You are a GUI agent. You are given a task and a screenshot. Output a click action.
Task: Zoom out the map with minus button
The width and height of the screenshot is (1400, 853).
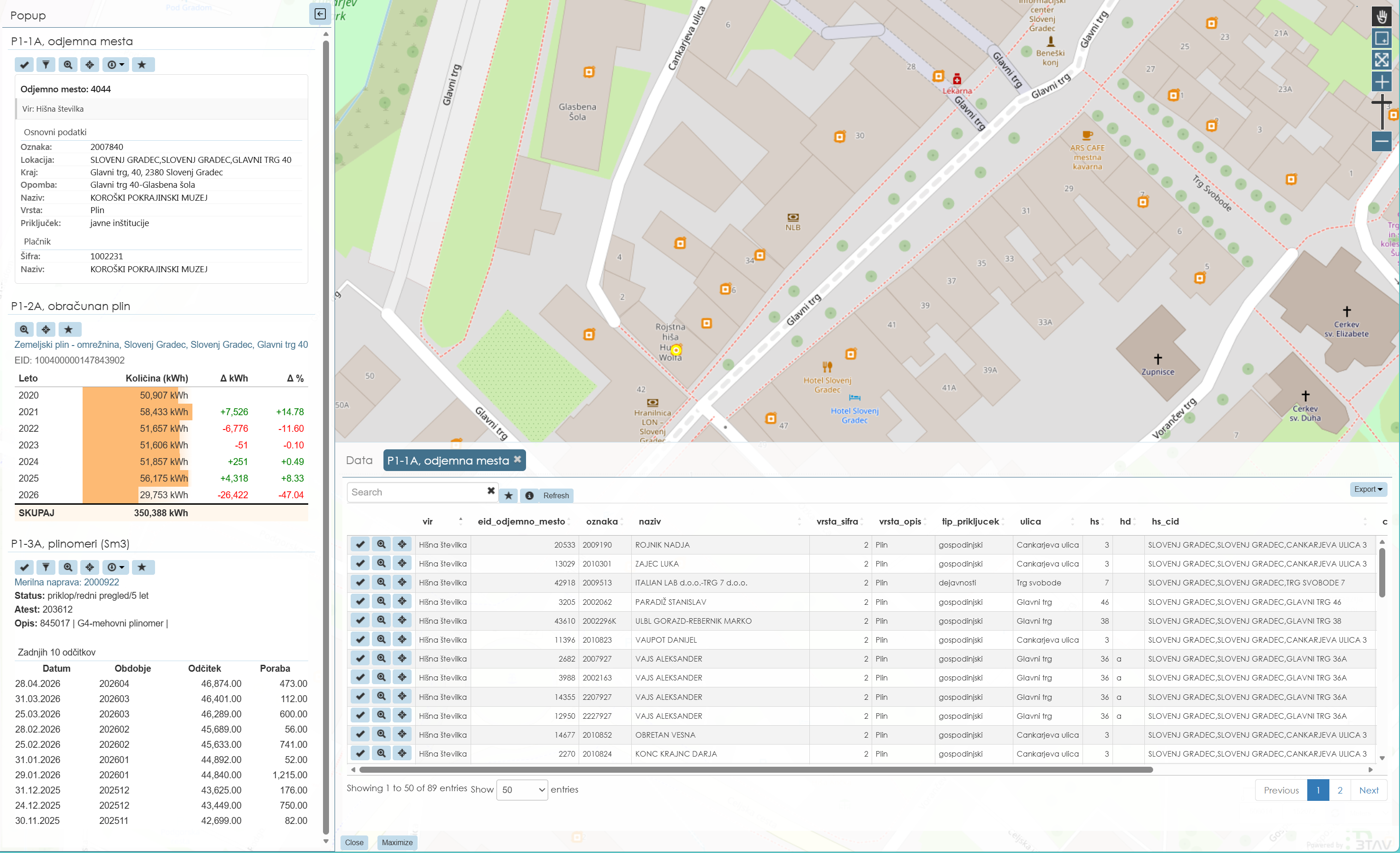point(1381,141)
